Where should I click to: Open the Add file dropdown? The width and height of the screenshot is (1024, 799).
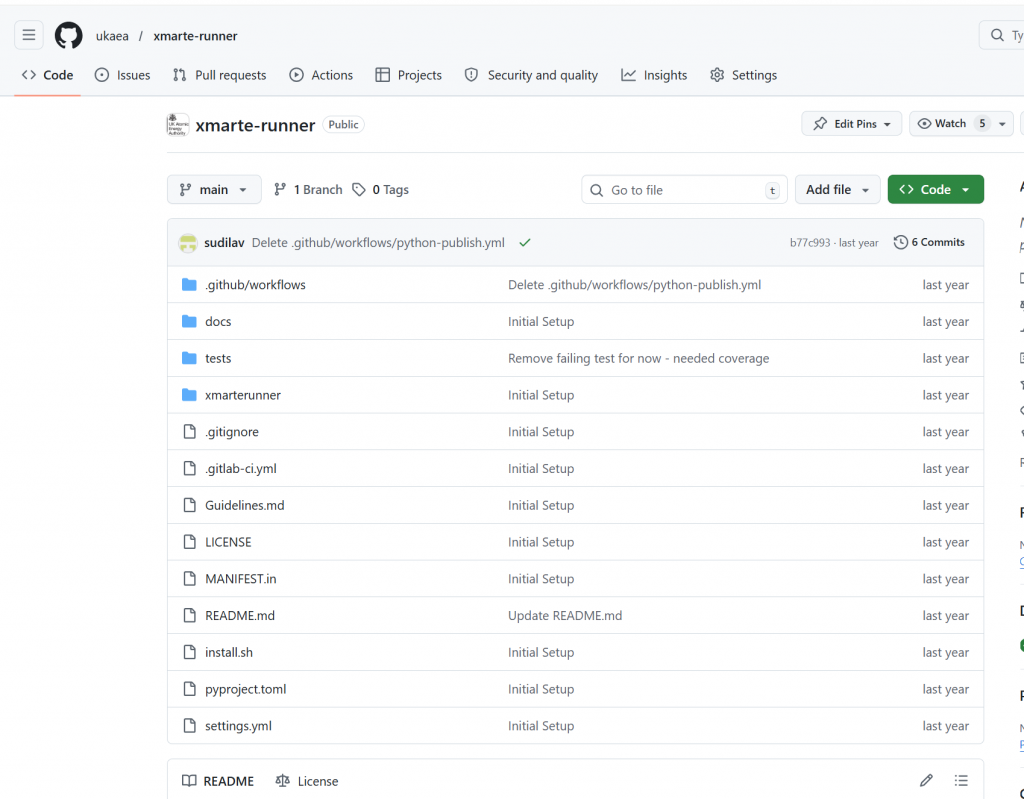[x=838, y=190]
